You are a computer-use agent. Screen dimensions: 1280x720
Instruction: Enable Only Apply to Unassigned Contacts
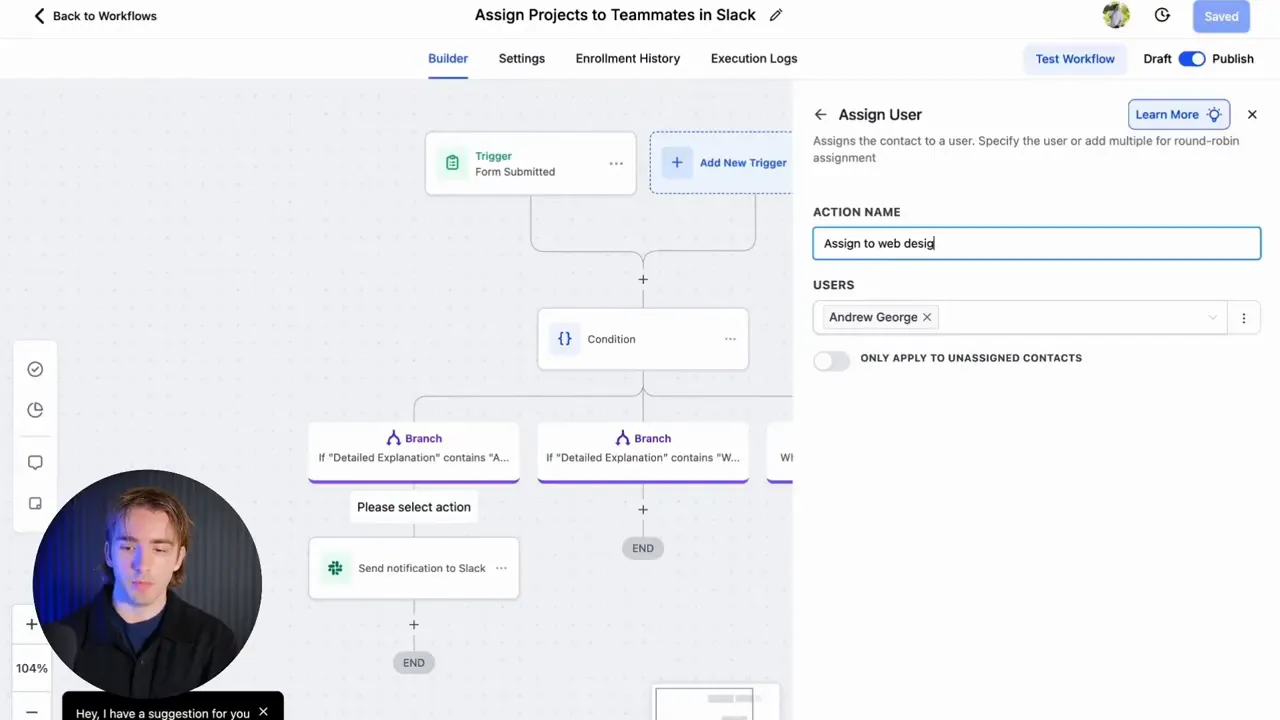(x=831, y=360)
